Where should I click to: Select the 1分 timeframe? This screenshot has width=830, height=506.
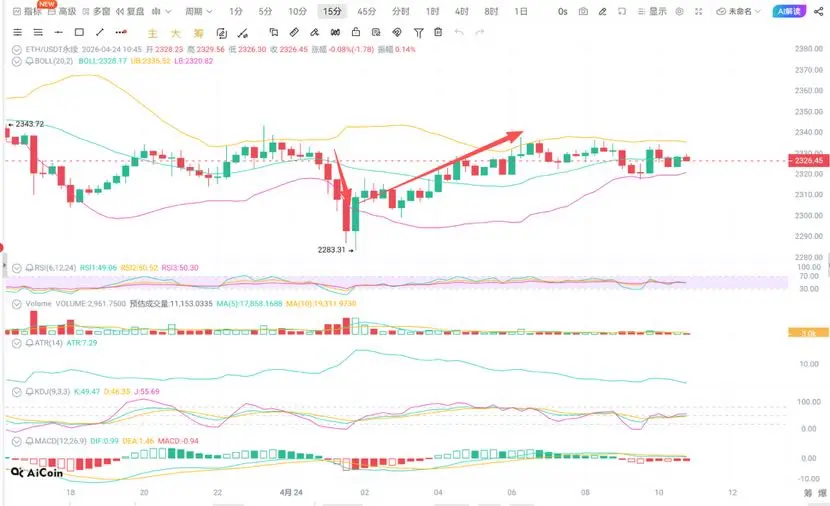click(x=236, y=11)
